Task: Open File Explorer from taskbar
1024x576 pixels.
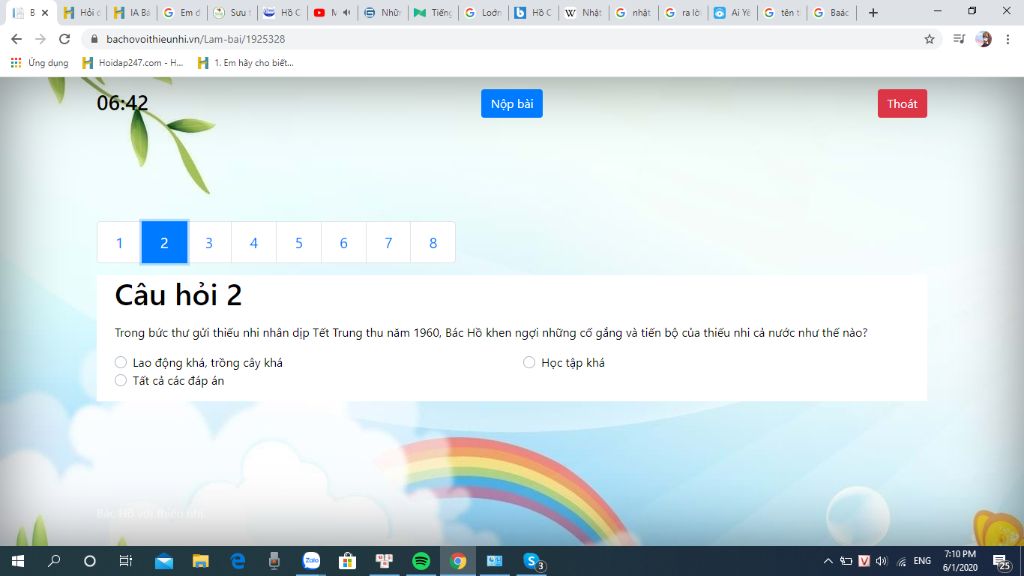Action: click(x=200, y=560)
